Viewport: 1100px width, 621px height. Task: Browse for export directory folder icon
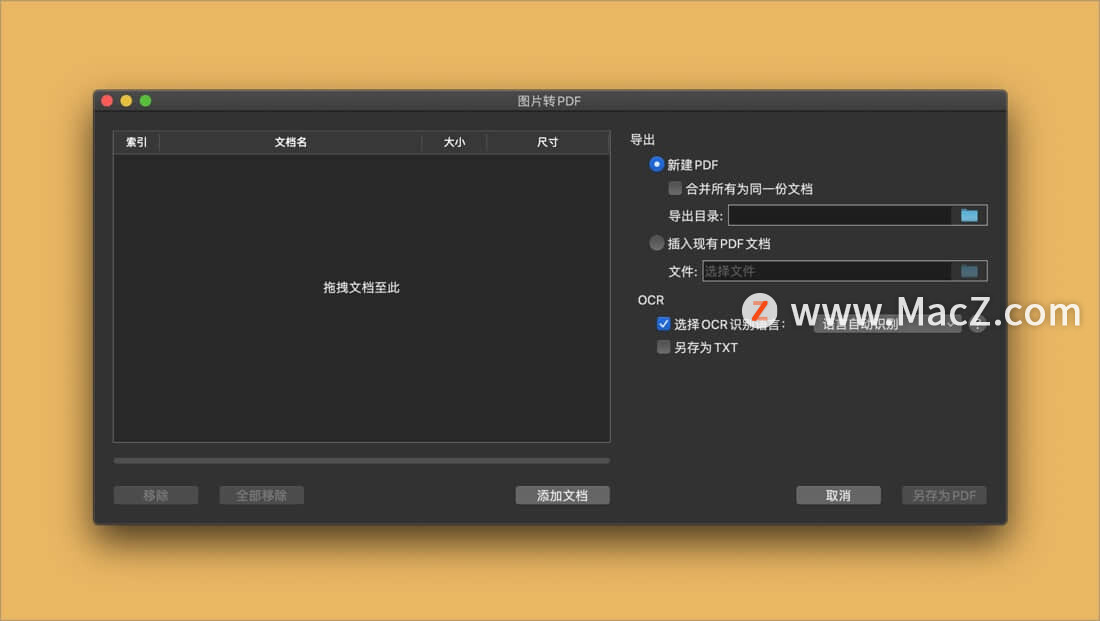point(969,215)
